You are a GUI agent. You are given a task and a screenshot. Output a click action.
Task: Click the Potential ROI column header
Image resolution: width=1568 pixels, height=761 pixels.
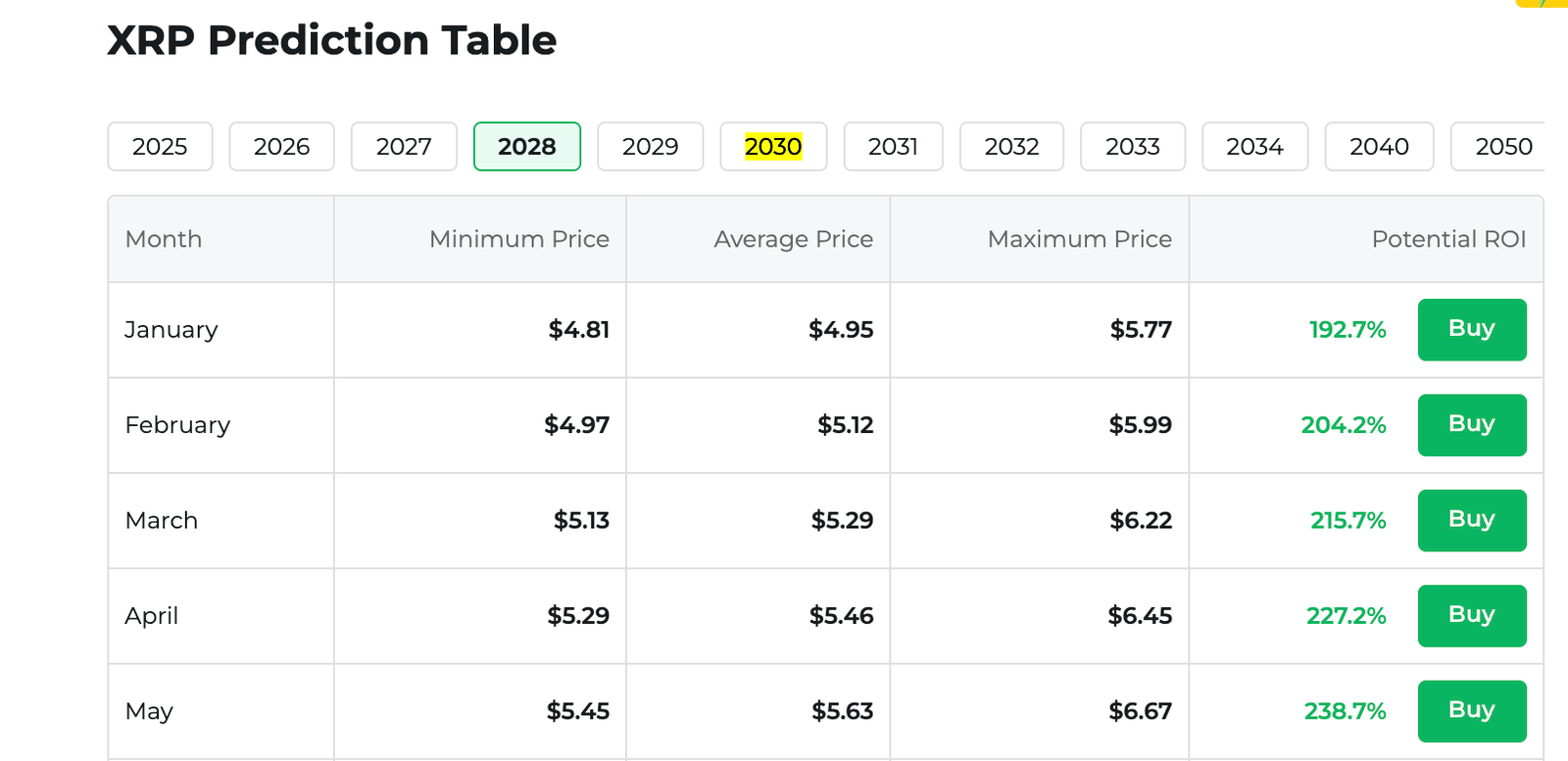[1448, 239]
